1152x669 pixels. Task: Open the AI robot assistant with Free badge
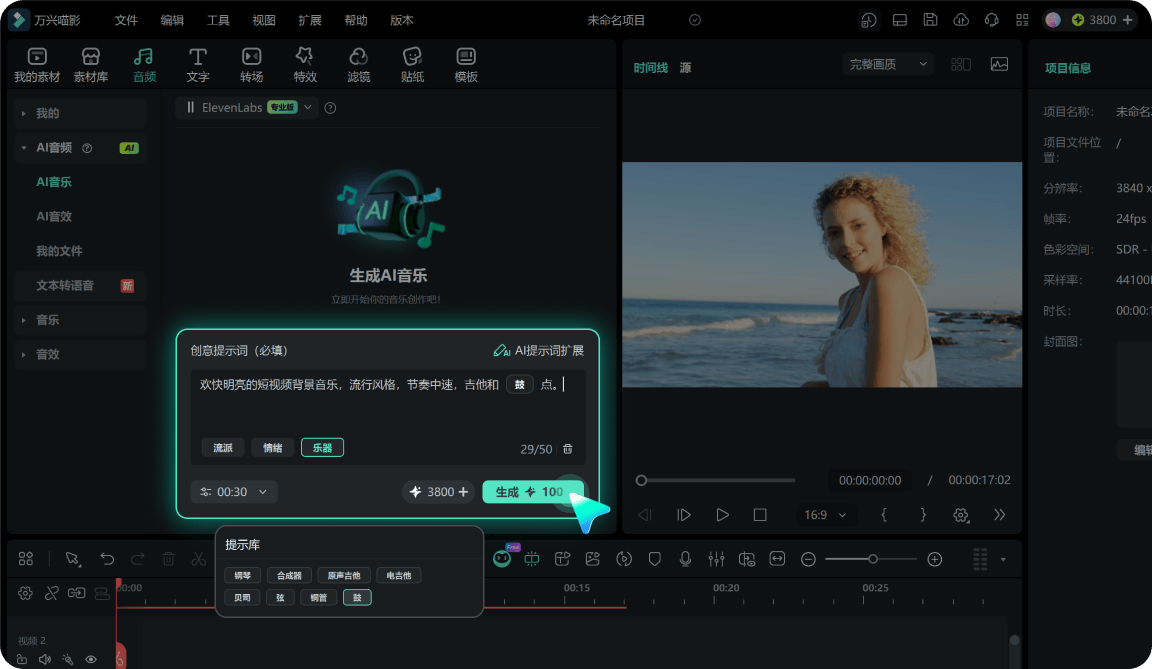pos(503,557)
